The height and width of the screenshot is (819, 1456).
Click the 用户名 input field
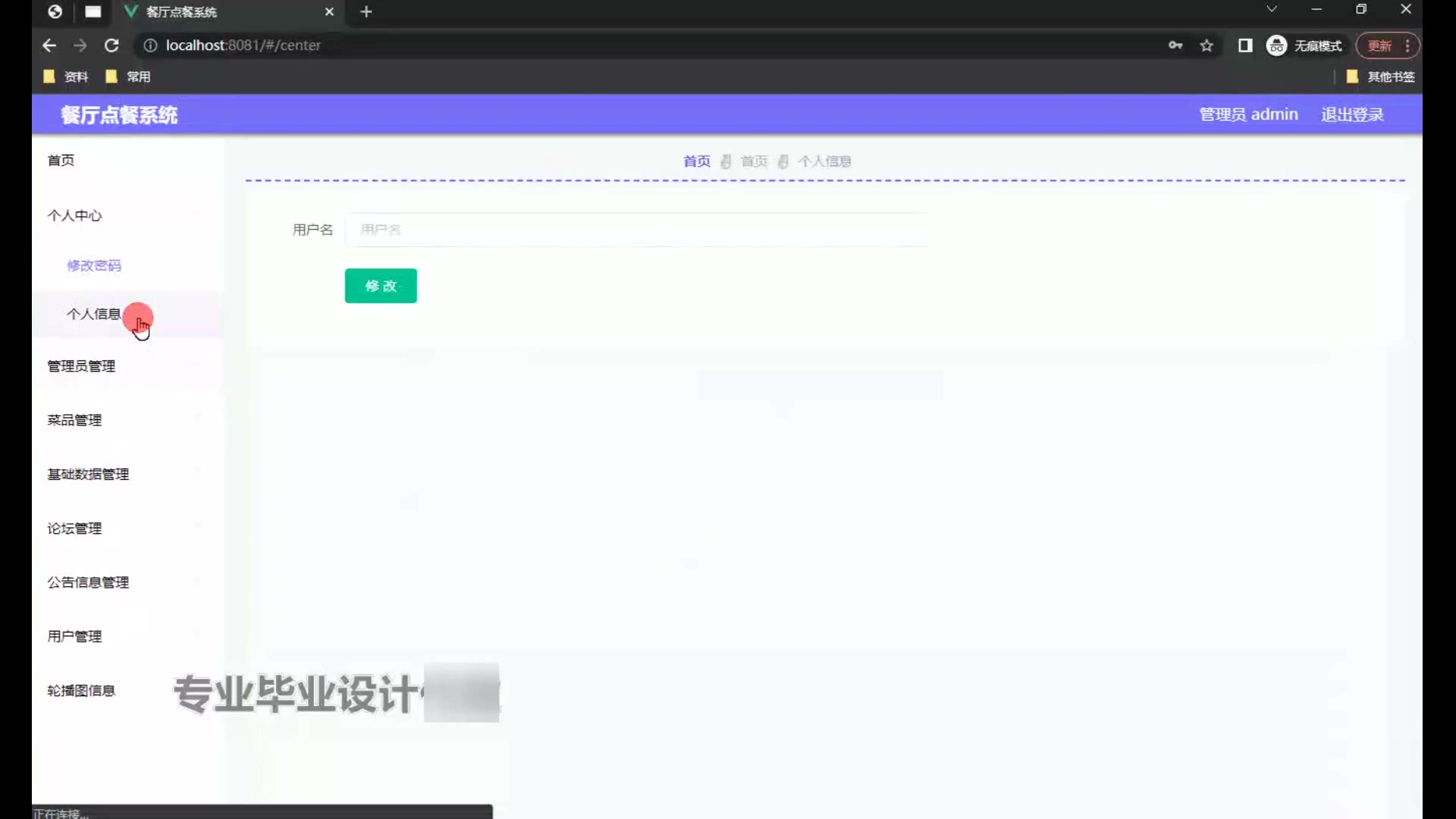(635, 230)
